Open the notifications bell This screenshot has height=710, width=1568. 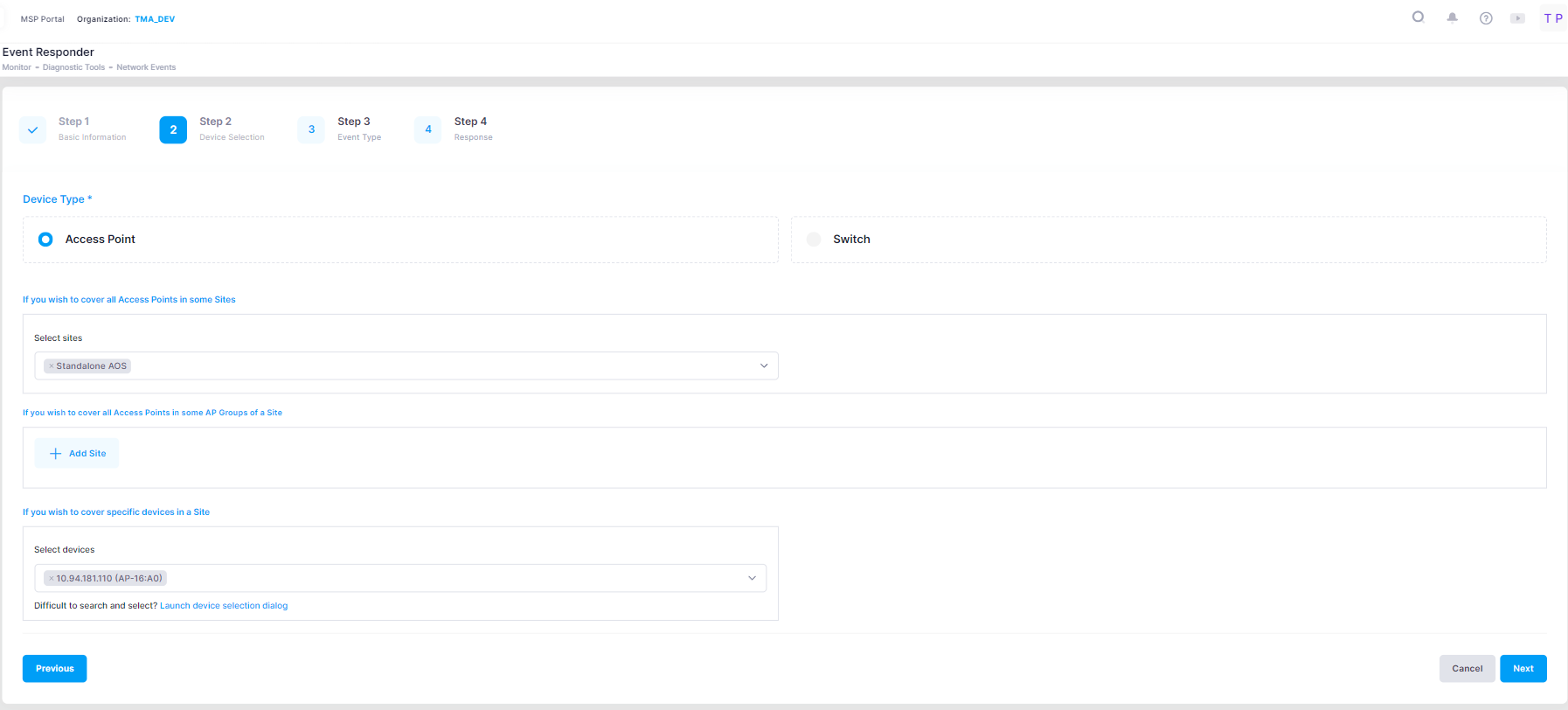(x=1452, y=17)
